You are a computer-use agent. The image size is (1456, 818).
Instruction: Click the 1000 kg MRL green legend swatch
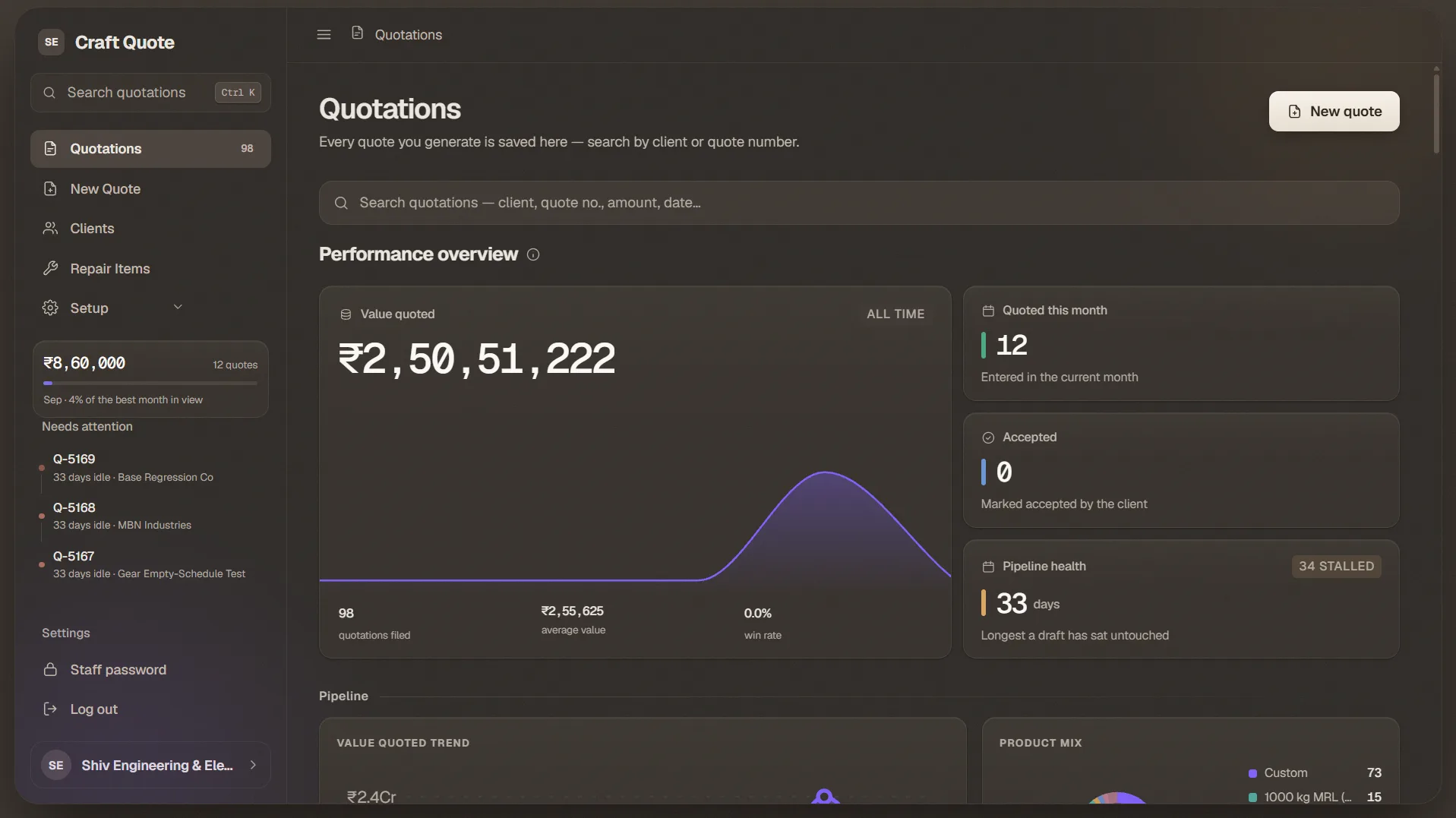(x=1252, y=798)
